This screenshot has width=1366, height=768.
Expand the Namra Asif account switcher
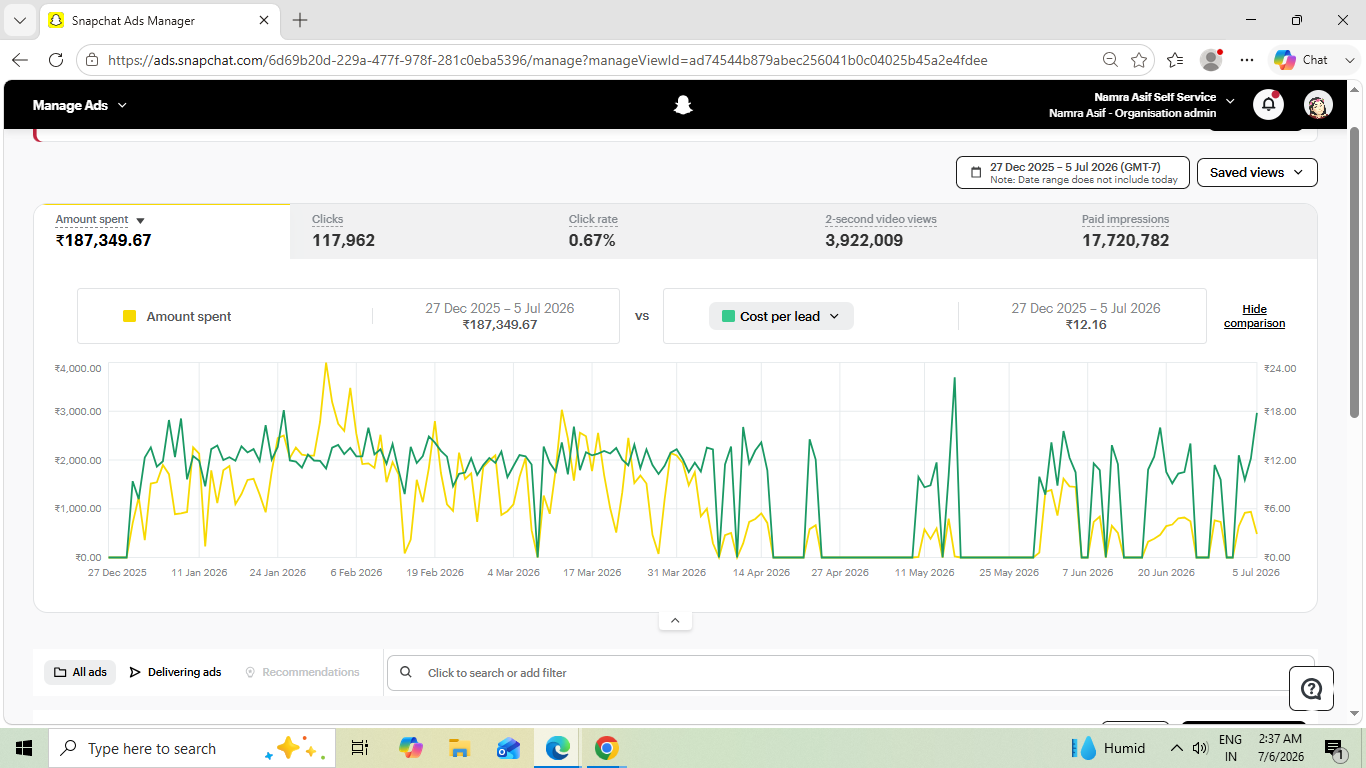click(x=1231, y=101)
